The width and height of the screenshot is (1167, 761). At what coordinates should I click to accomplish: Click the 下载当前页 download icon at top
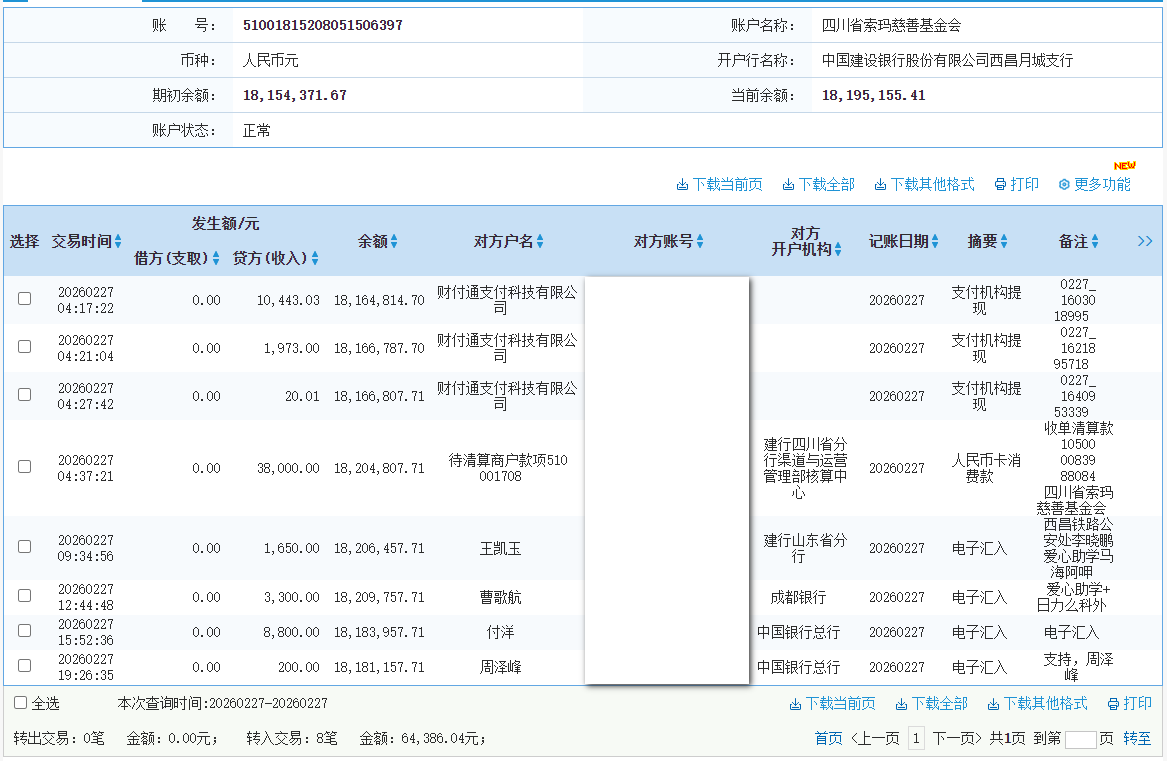point(685,184)
